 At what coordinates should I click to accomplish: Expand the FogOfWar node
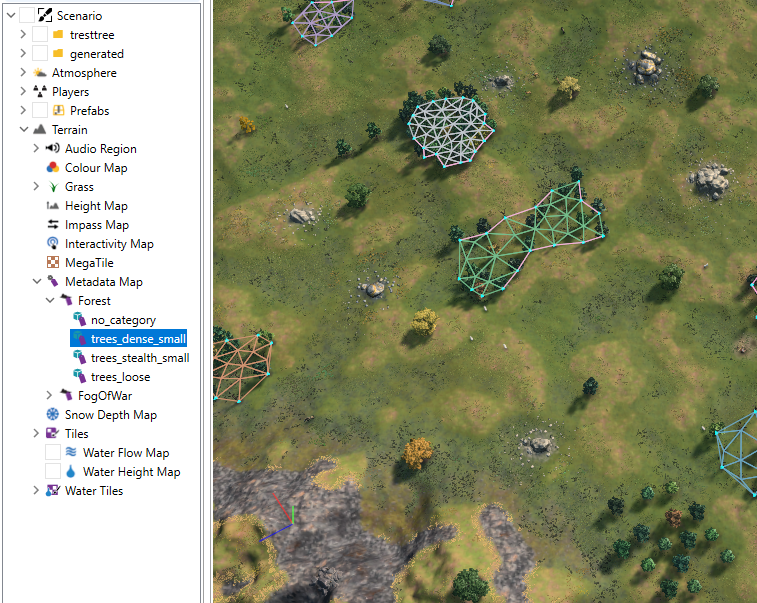49,395
